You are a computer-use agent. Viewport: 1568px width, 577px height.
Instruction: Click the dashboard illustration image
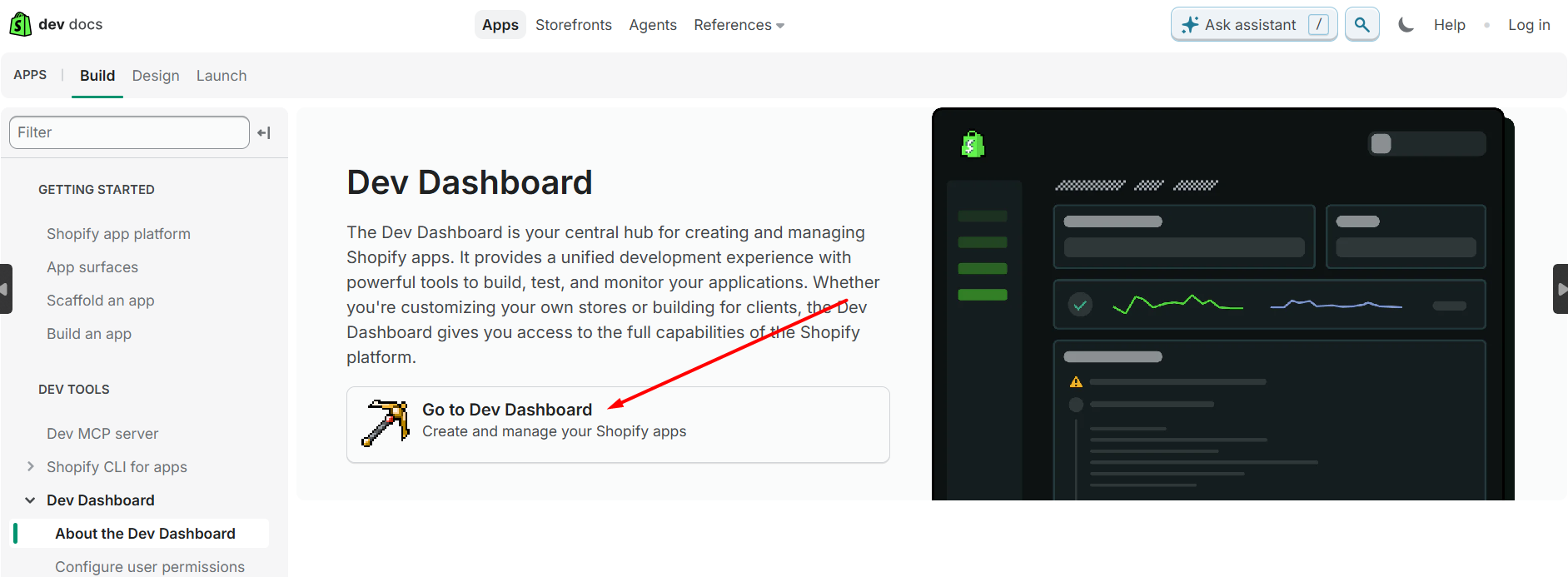point(1222,304)
